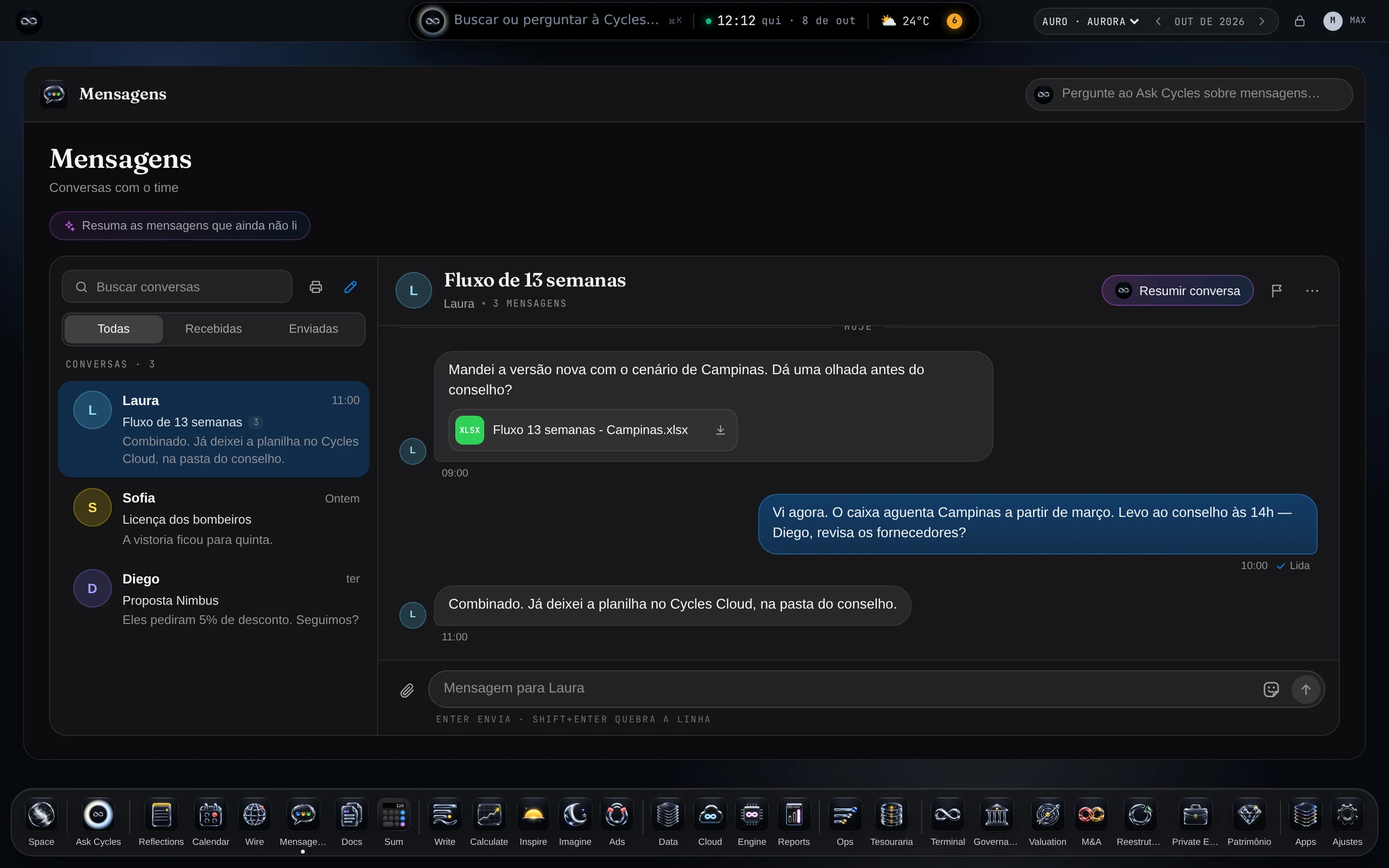Screen dimensions: 1389x868
Task: Click the lock icon in top bar
Action: pyautogui.click(x=1299, y=21)
